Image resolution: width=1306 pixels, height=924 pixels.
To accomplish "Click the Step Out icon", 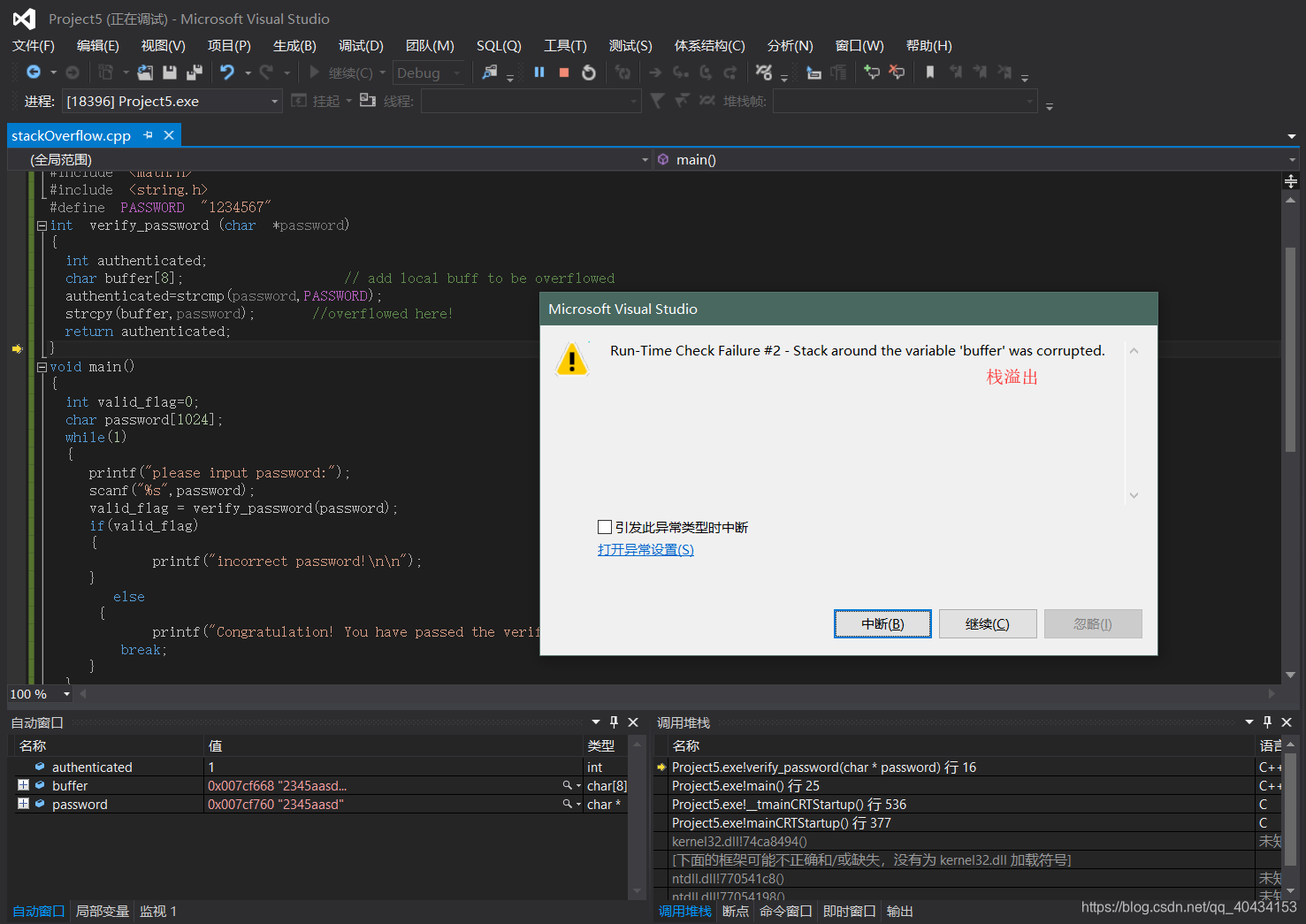I will click(730, 73).
